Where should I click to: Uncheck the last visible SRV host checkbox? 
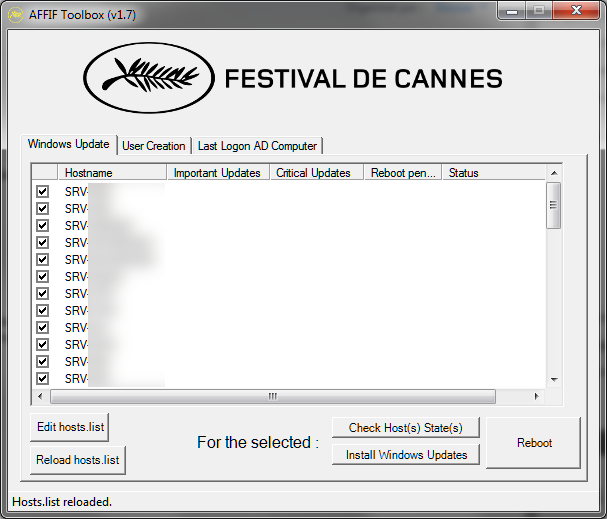pyautogui.click(x=43, y=379)
